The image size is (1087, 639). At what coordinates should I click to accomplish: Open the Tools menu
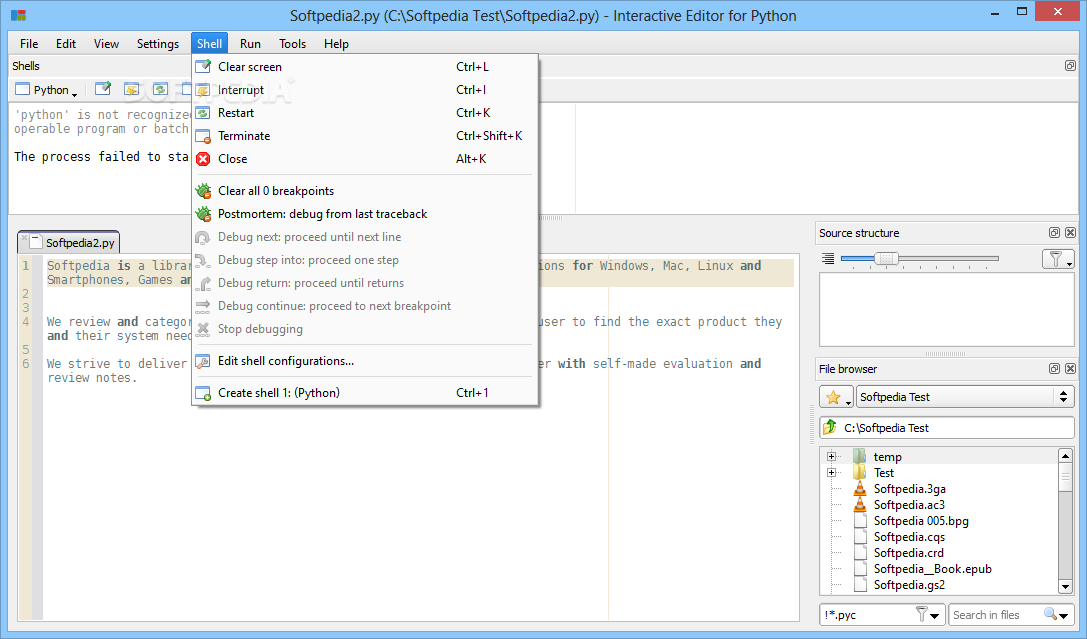pos(293,44)
